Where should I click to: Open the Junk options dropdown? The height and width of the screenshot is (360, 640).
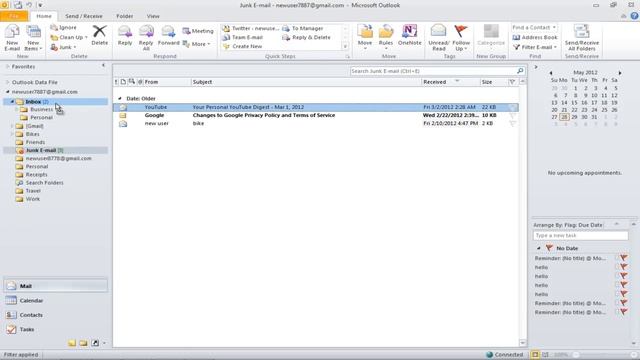coord(63,47)
